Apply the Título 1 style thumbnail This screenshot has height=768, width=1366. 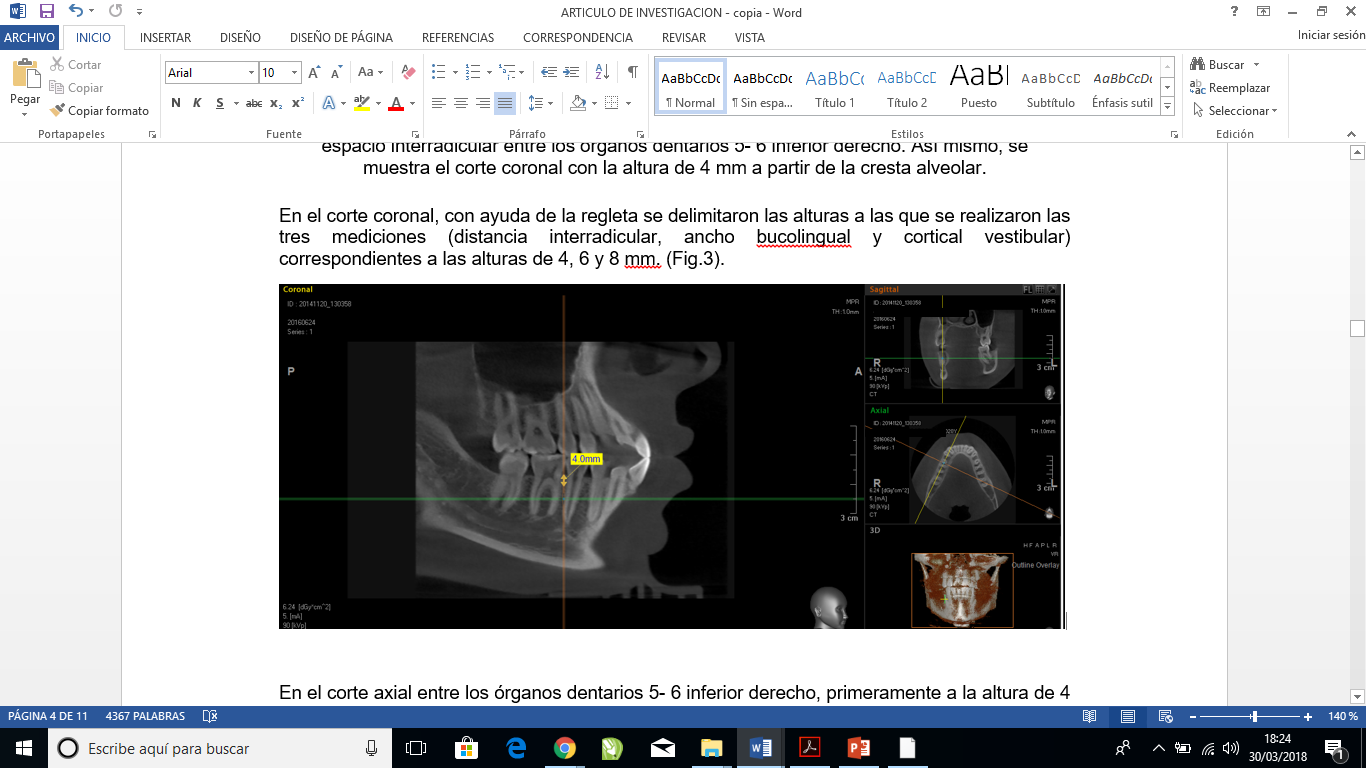pyautogui.click(x=835, y=89)
